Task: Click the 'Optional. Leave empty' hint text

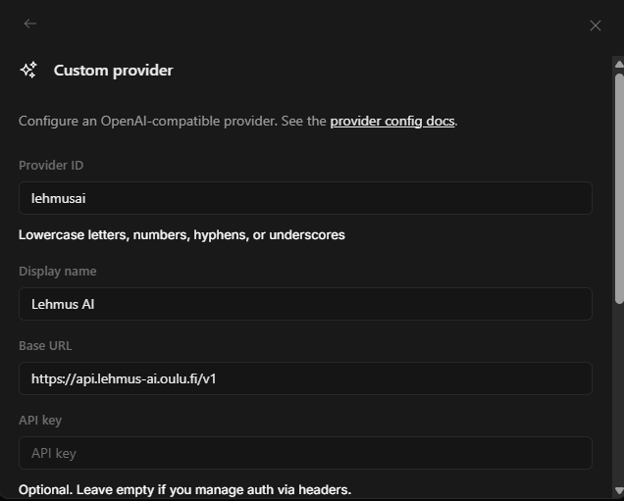Action: [x=185, y=489]
